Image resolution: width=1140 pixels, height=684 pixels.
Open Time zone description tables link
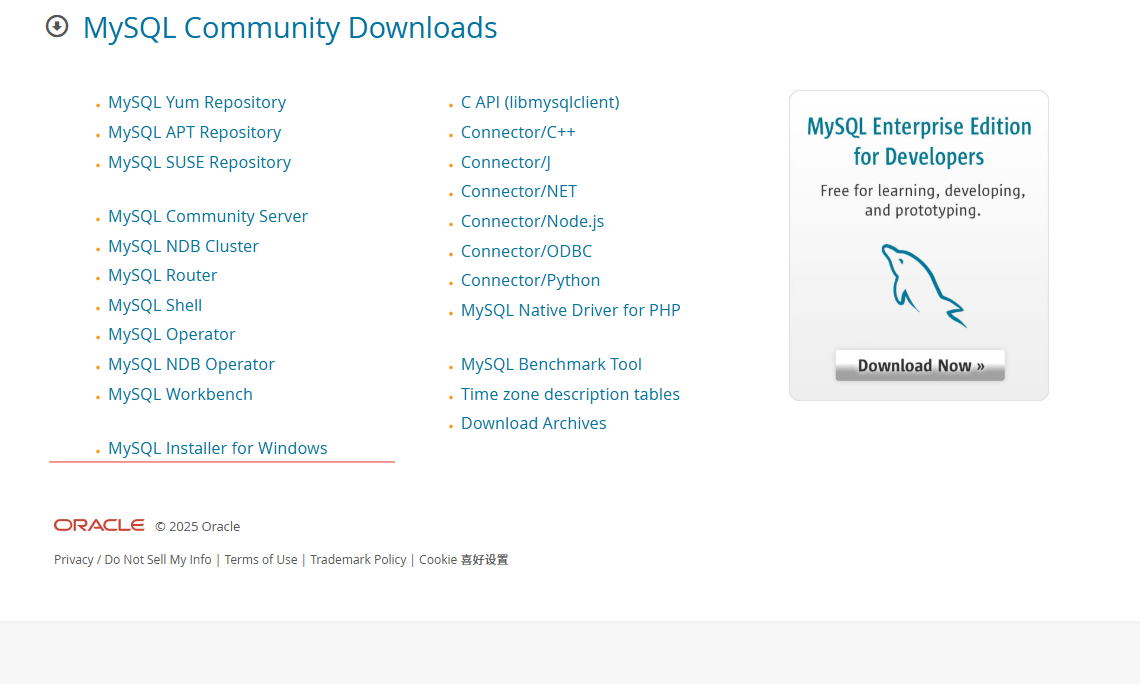pyautogui.click(x=570, y=394)
